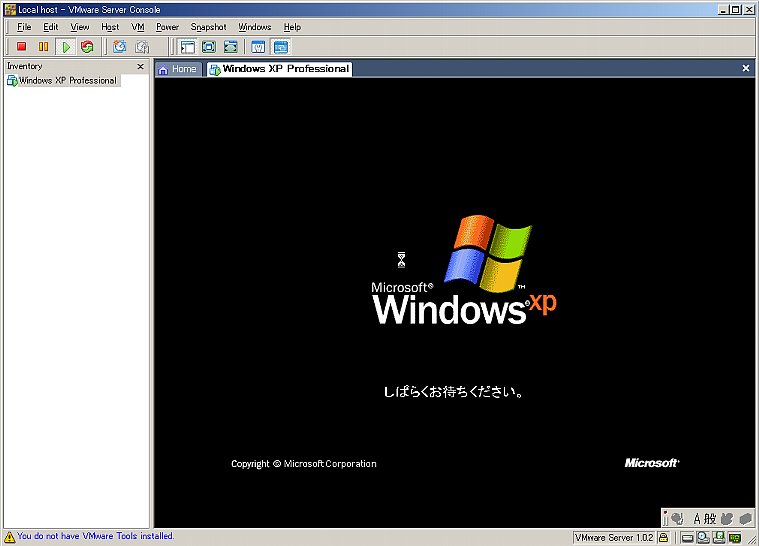Close the Windows XP Professional tab with the X at the tab bar's right end
This screenshot has width=759, height=546.
click(746, 68)
